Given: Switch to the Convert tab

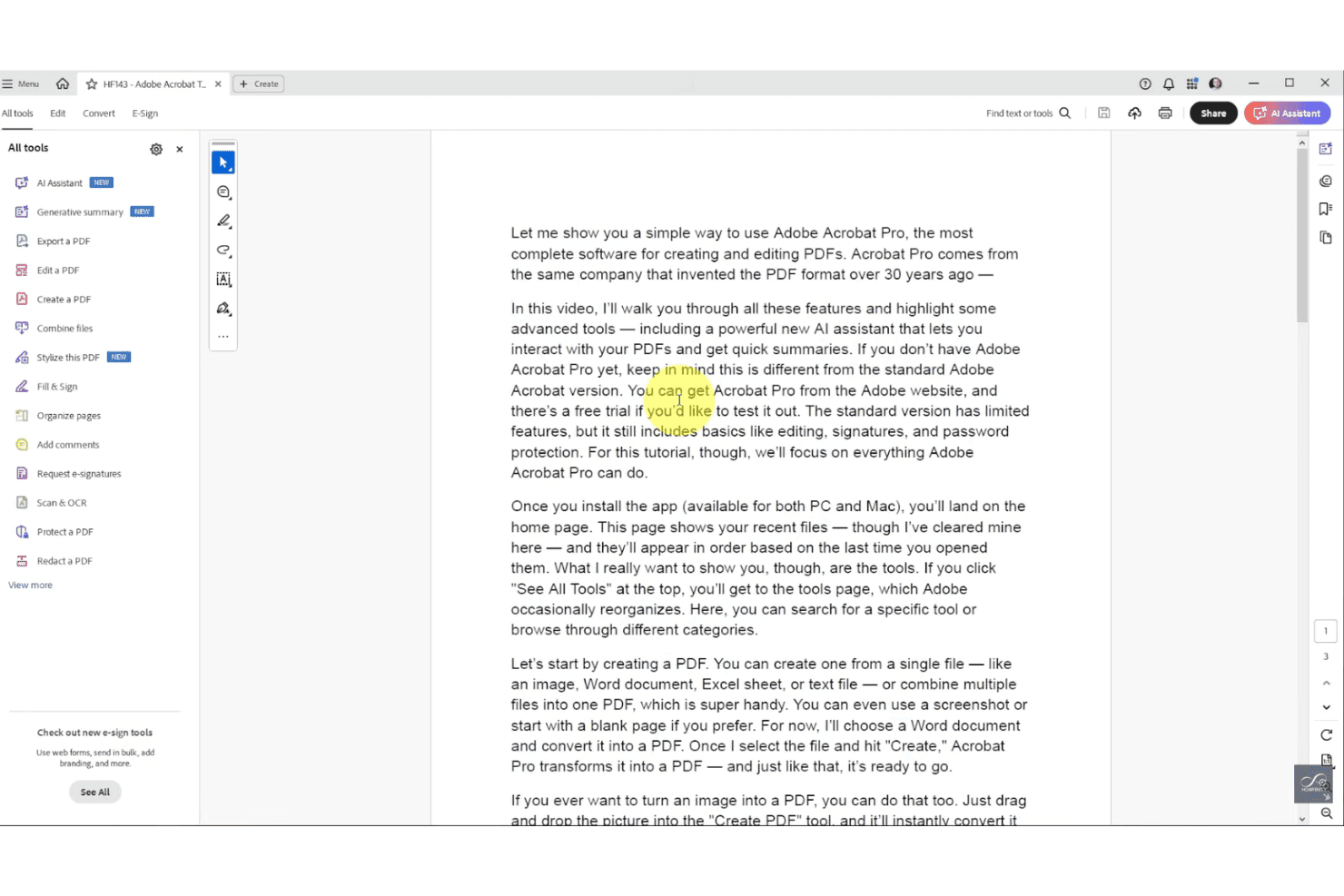Looking at the screenshot, I should (99, 113).
